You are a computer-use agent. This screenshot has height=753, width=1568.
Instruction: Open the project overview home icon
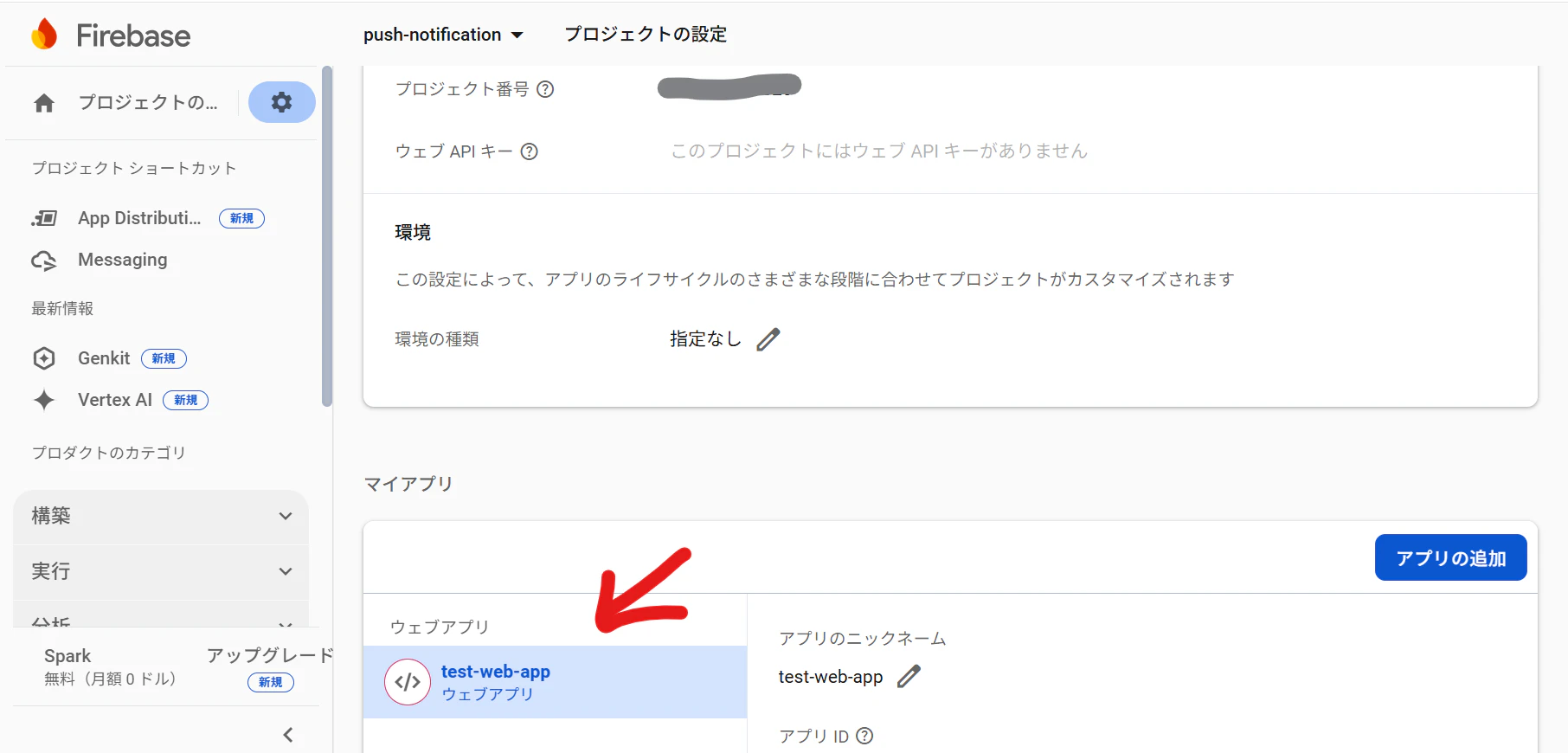[x=44, y=103]
